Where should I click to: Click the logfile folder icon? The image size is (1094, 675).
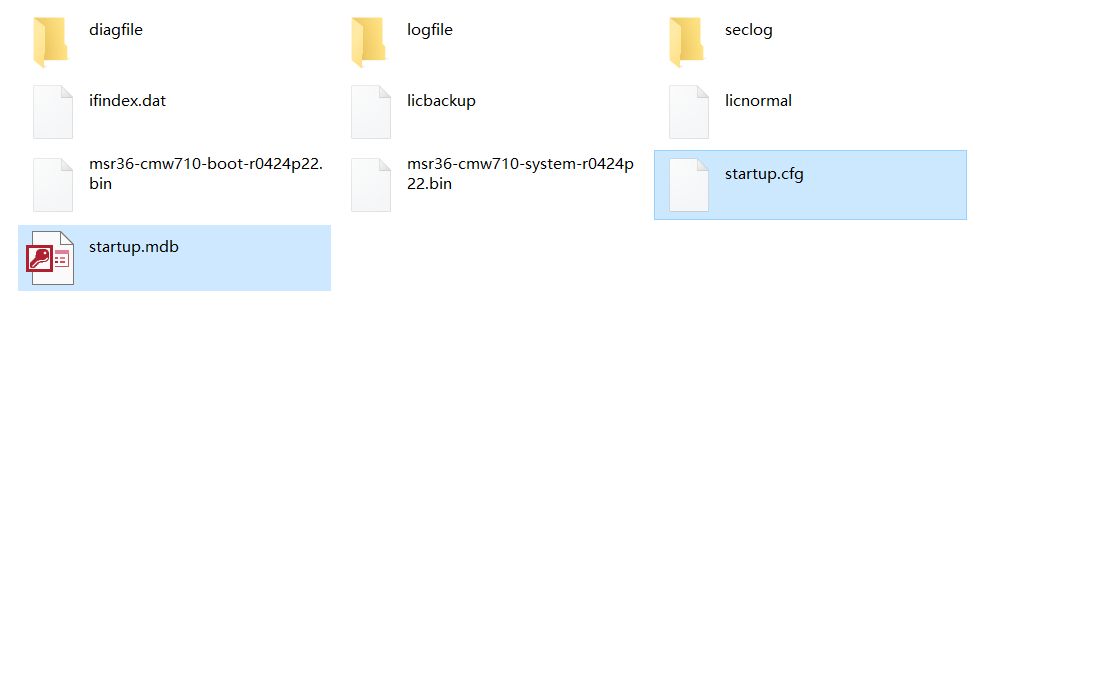click(x=369, y=42)
